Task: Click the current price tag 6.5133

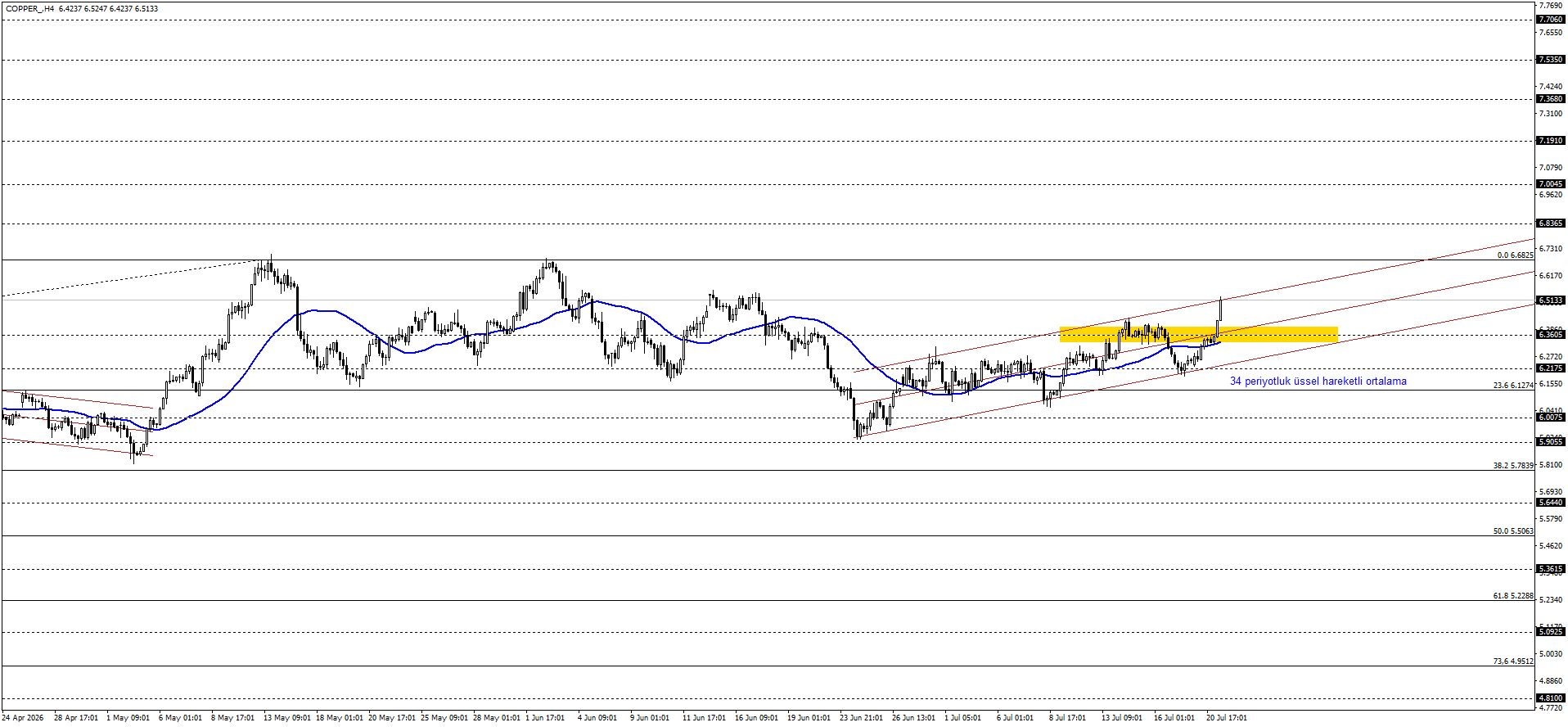Action: (x=1551, y=300)
